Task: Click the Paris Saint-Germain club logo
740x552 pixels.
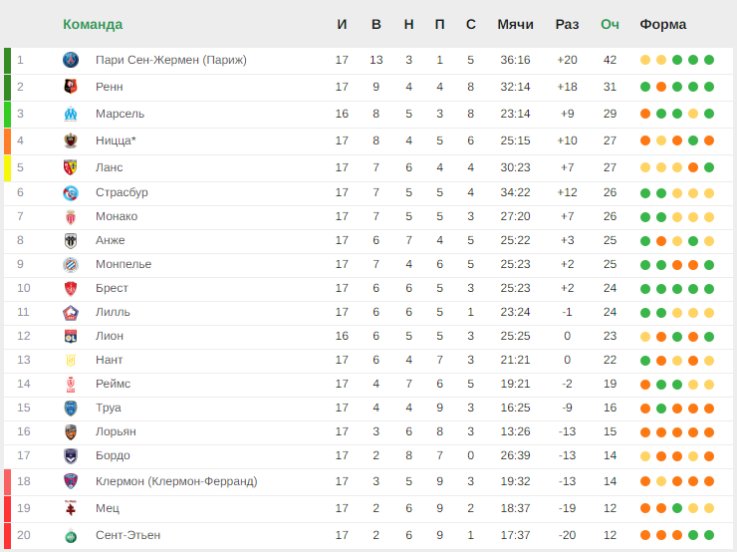Action: [x=71, y=60]
